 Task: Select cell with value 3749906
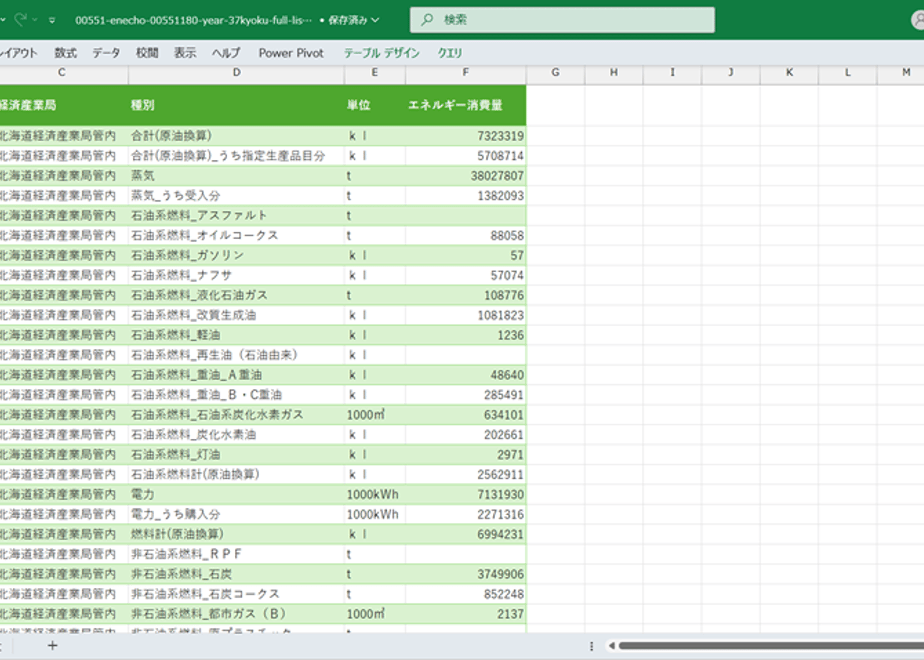point(466,574)
